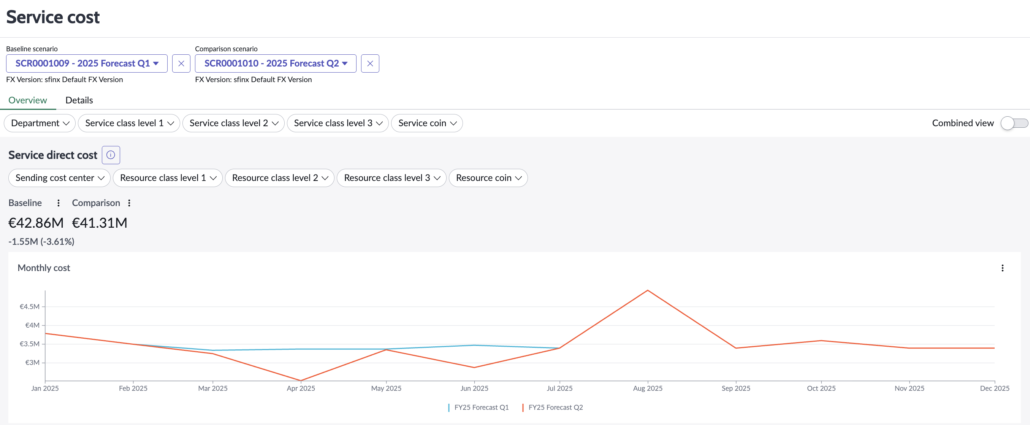Expand the Resource class level 2 filter
This screenshot has width=1030, height=425.
click(280, 178)
